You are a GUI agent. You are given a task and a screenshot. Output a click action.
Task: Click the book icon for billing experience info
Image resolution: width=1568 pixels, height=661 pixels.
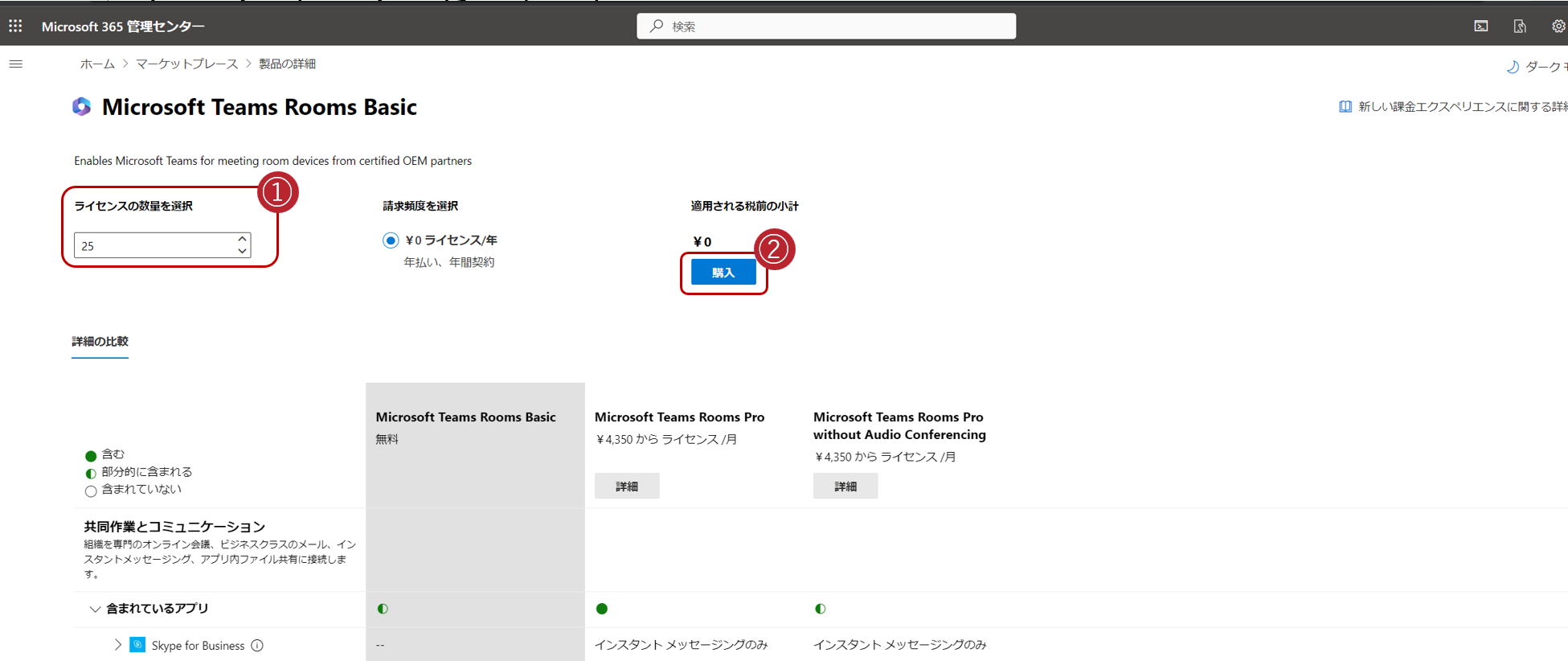(1345, 106)
